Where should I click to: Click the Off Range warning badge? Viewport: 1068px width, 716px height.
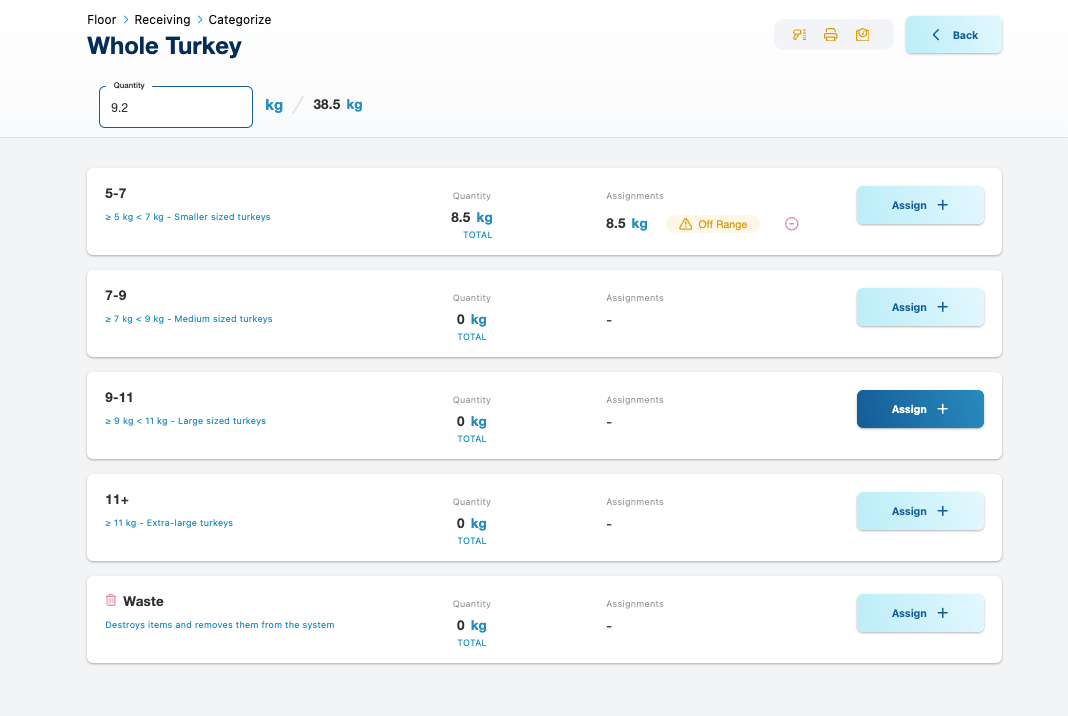(x=713, y=224)
